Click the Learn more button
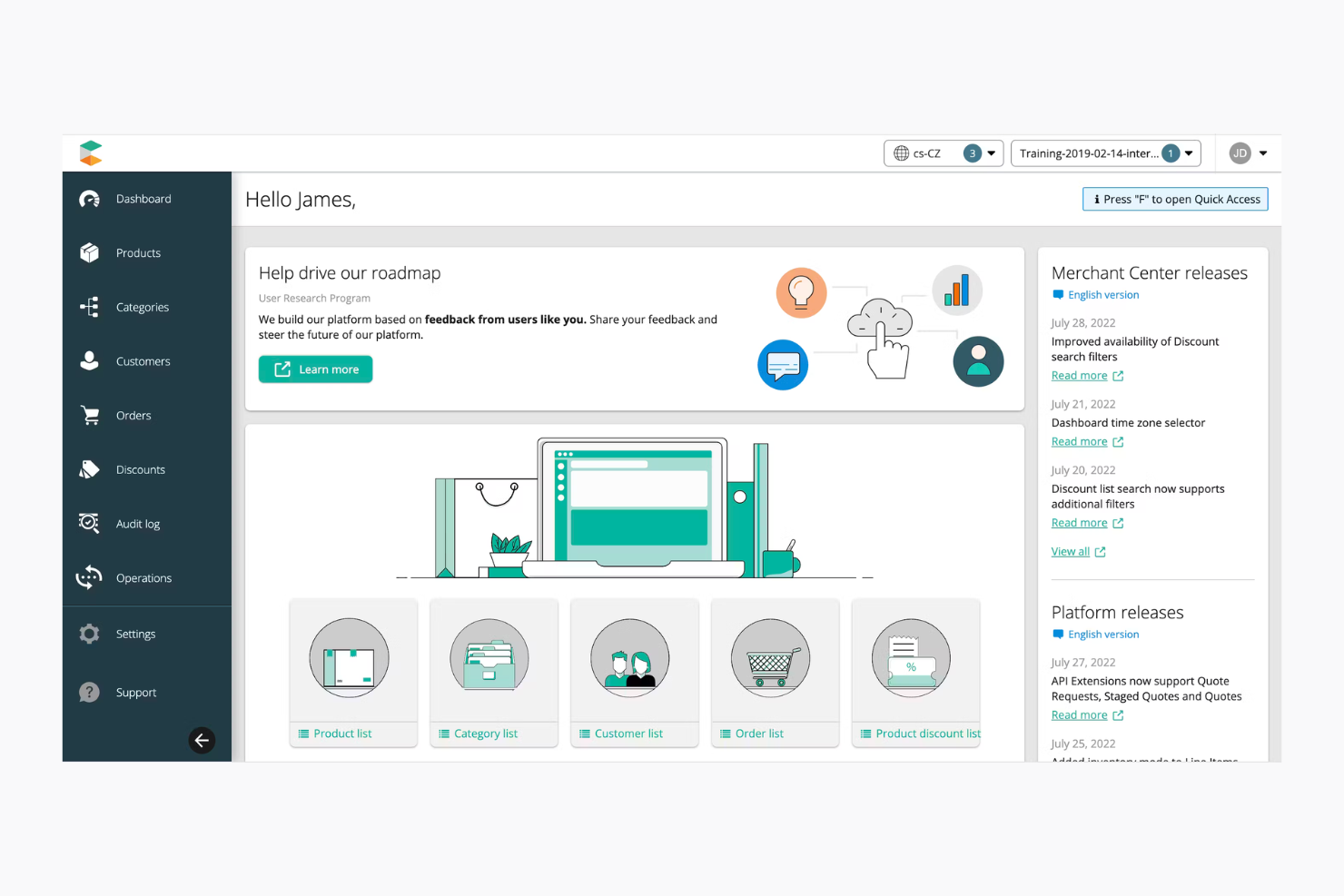The height and width of the screenshot is (896, 1344). (x=315, y=369)
